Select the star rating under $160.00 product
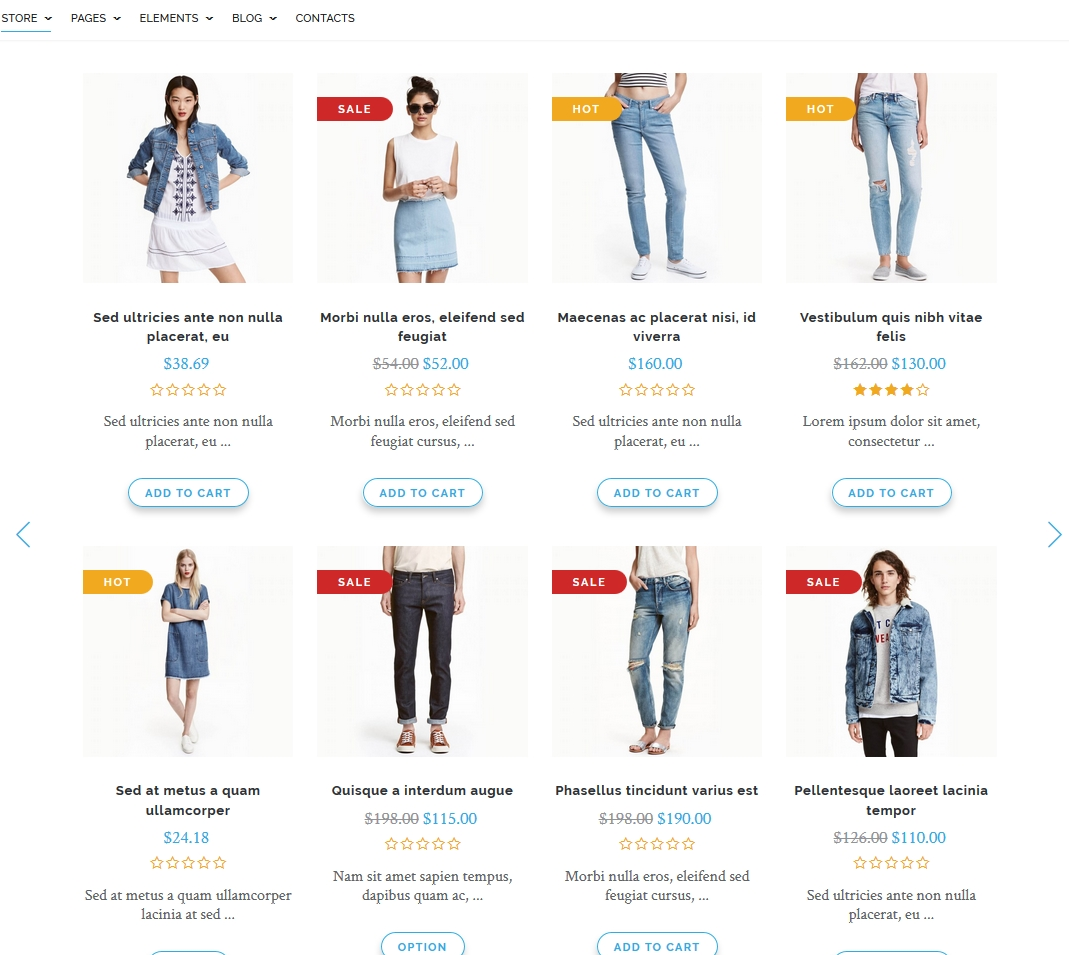The image size is (1069, 955). (x=657, y=390)
